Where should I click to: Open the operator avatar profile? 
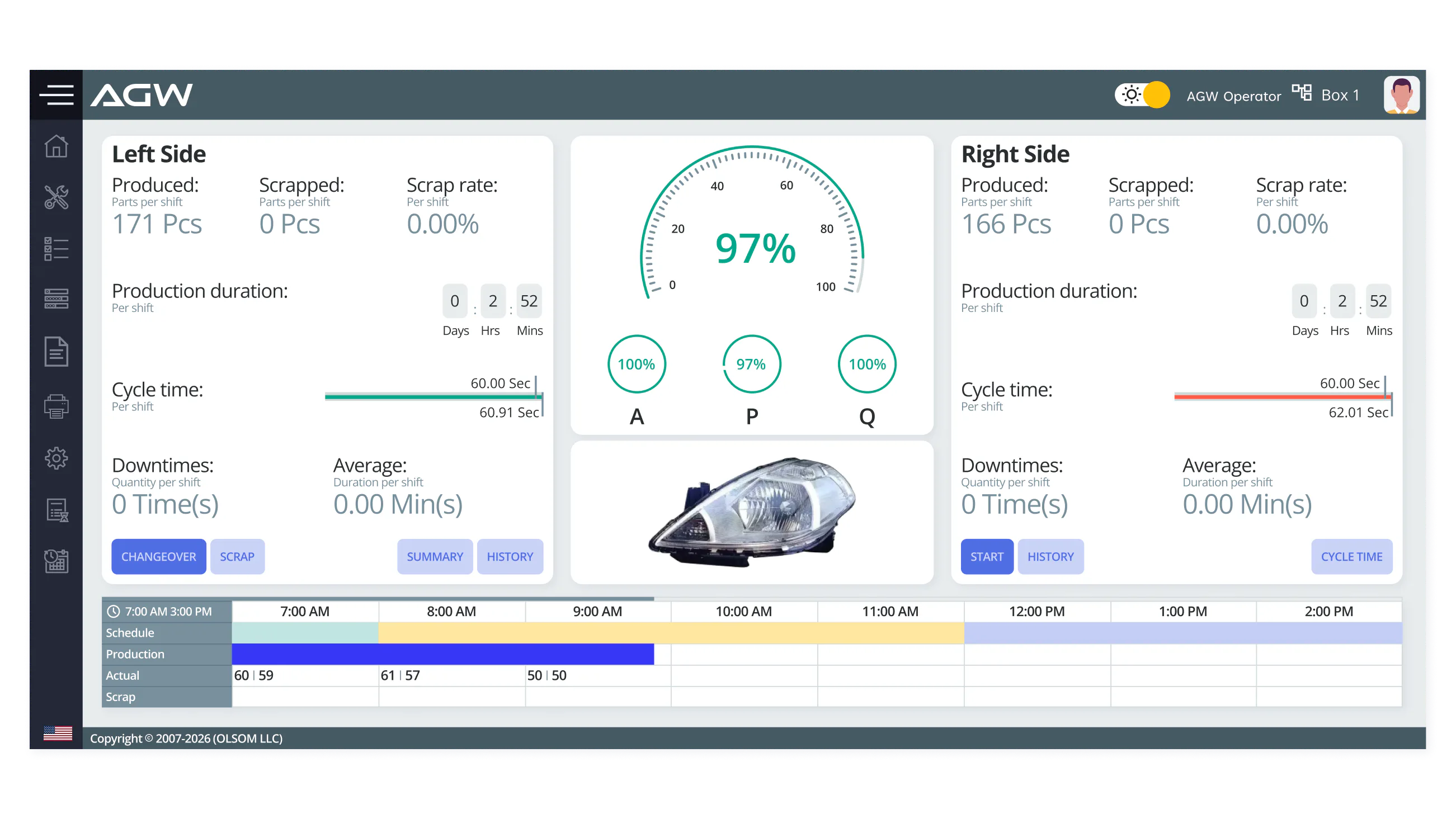coord(1402,94)
